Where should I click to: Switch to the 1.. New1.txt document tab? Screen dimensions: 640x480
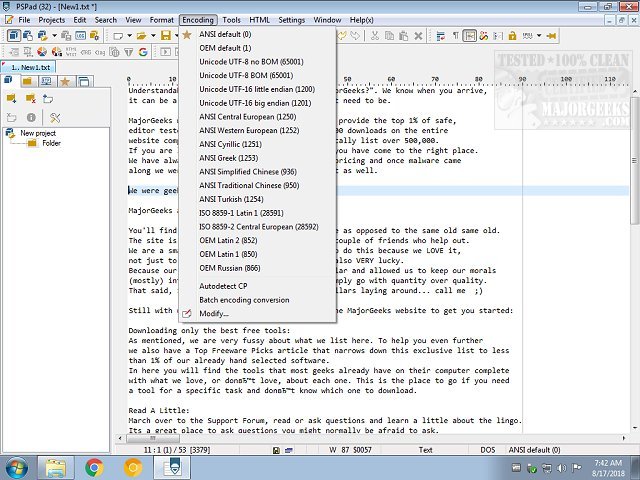[29, 67]
